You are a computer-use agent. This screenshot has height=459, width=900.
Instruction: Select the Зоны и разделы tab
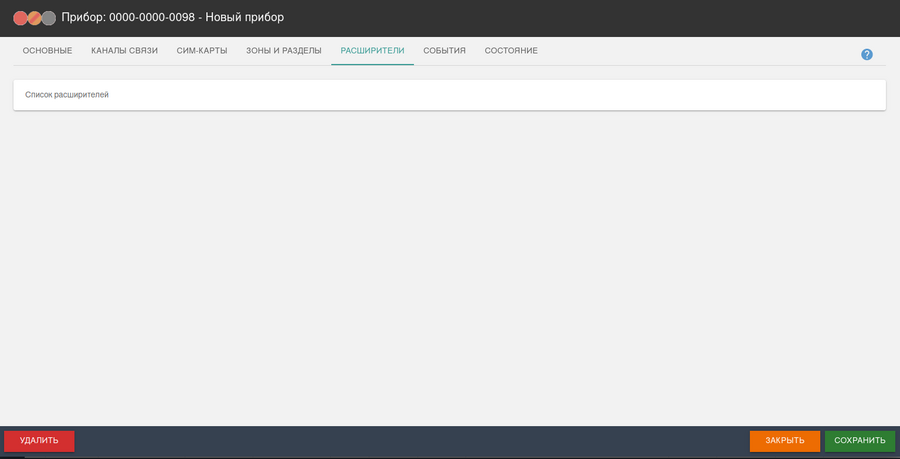(284, 51)
